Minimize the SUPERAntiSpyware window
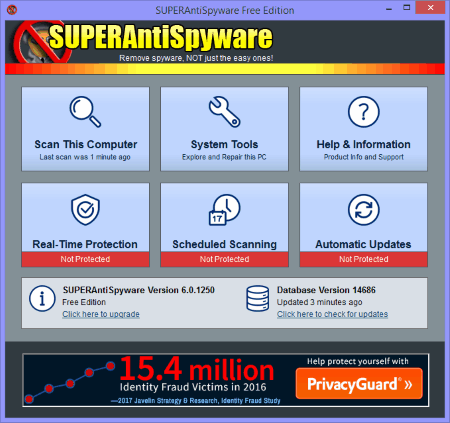The width and height of the screenshot is (450, 423). (x=389, y=9)
